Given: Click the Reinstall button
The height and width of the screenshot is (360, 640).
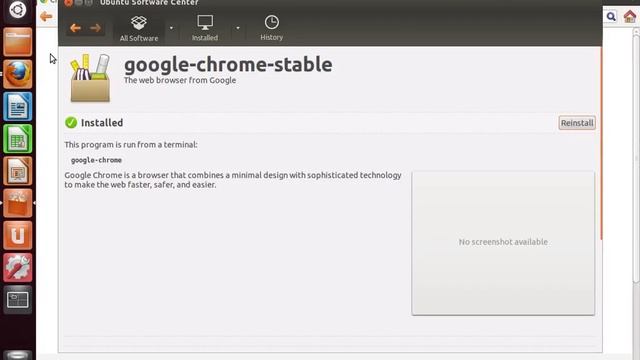Looking at the screenshot, I should point(577,123).
